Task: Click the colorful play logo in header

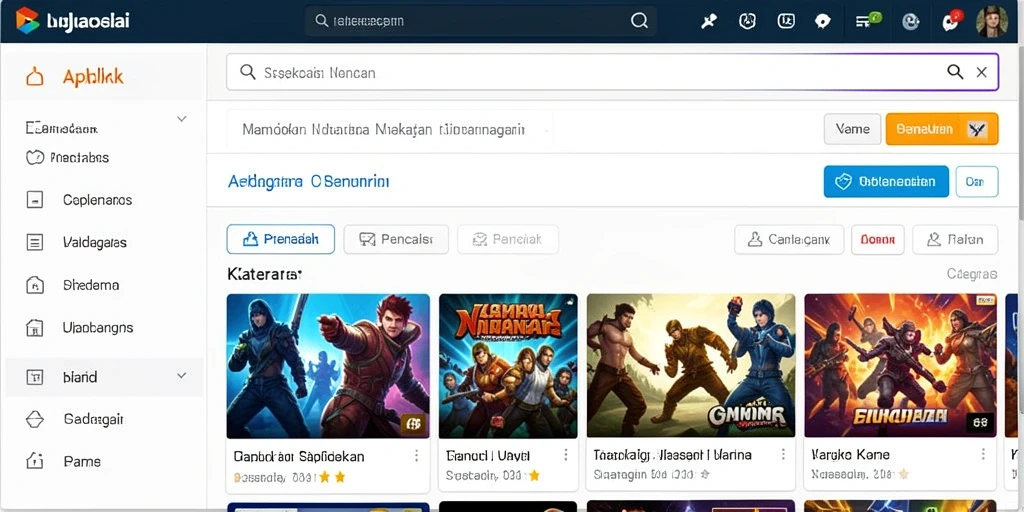Action: (27, 20)
